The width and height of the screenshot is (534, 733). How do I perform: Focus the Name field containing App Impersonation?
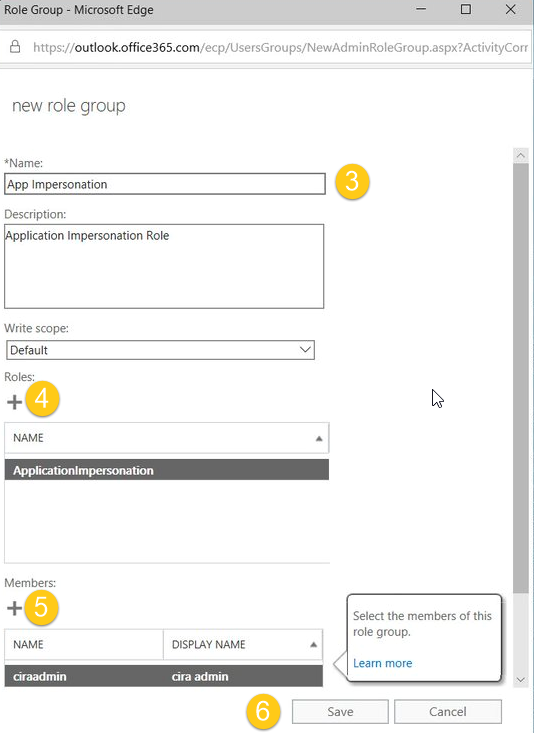pyautogui.click(x=165, y=184)
